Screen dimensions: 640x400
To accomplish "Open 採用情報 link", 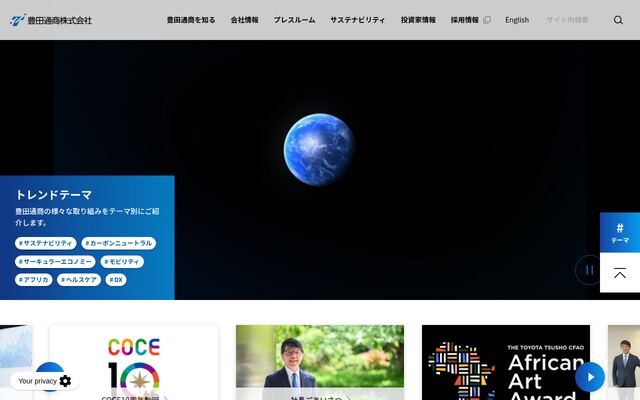I will 465,20.
